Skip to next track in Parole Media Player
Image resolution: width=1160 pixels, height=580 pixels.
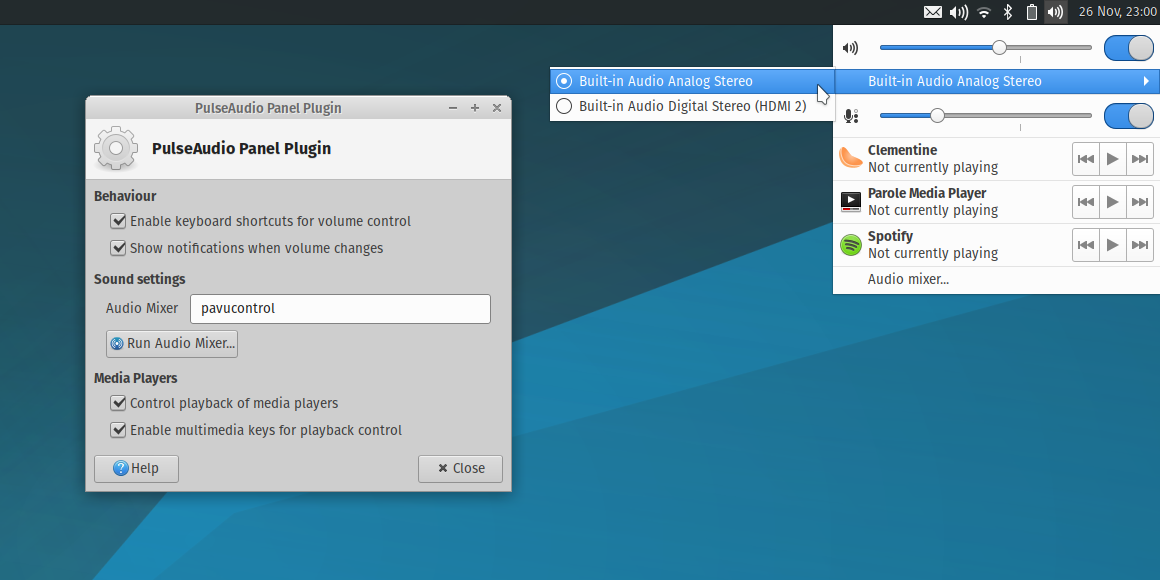(1140, 202)
